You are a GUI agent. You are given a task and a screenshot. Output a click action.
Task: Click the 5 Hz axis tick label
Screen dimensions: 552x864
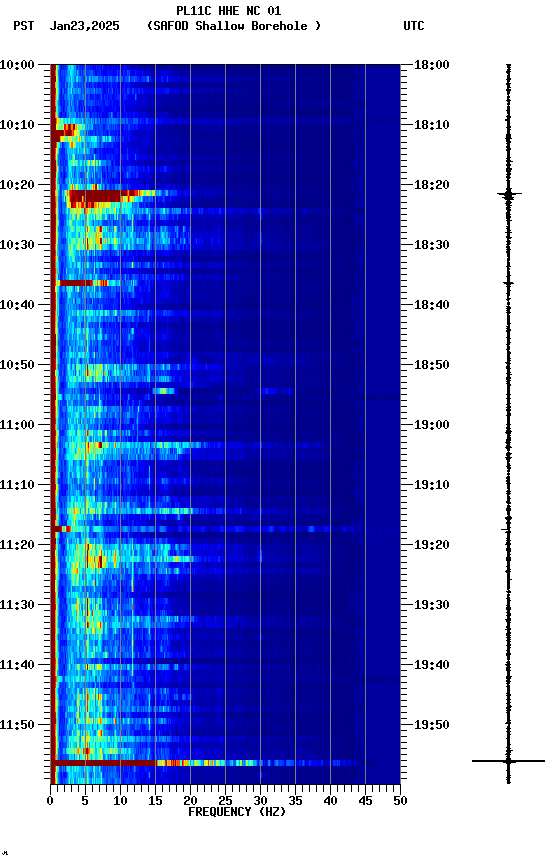point(85,801)
